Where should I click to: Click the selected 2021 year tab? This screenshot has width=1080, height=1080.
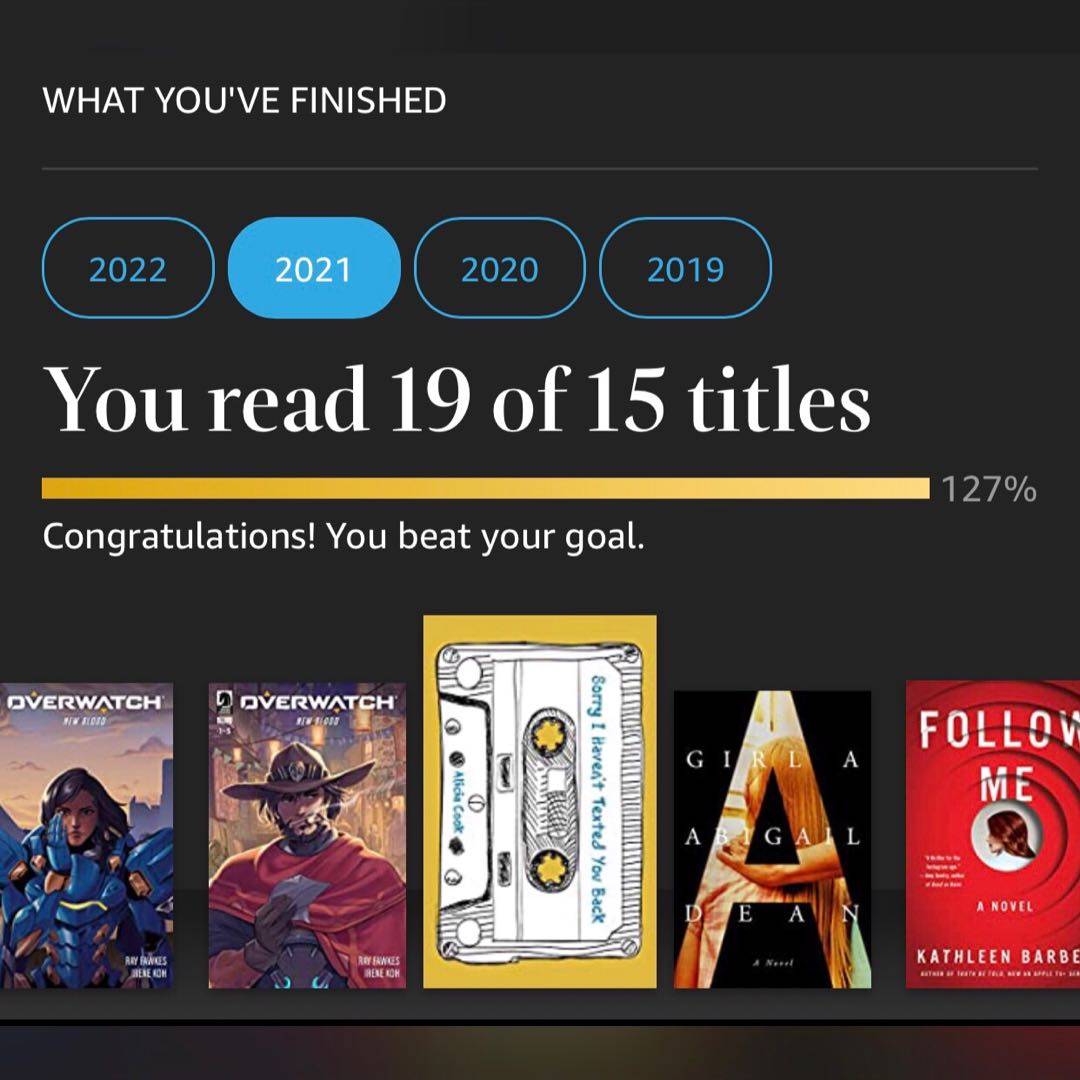tap(314, 268)
